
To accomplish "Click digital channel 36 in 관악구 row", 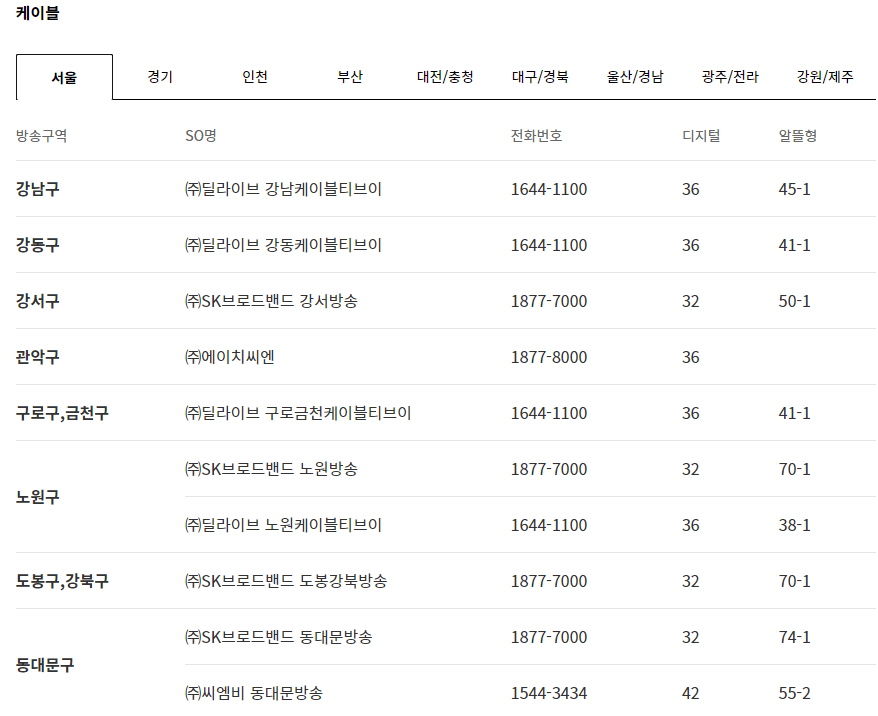I will [690, 357].
